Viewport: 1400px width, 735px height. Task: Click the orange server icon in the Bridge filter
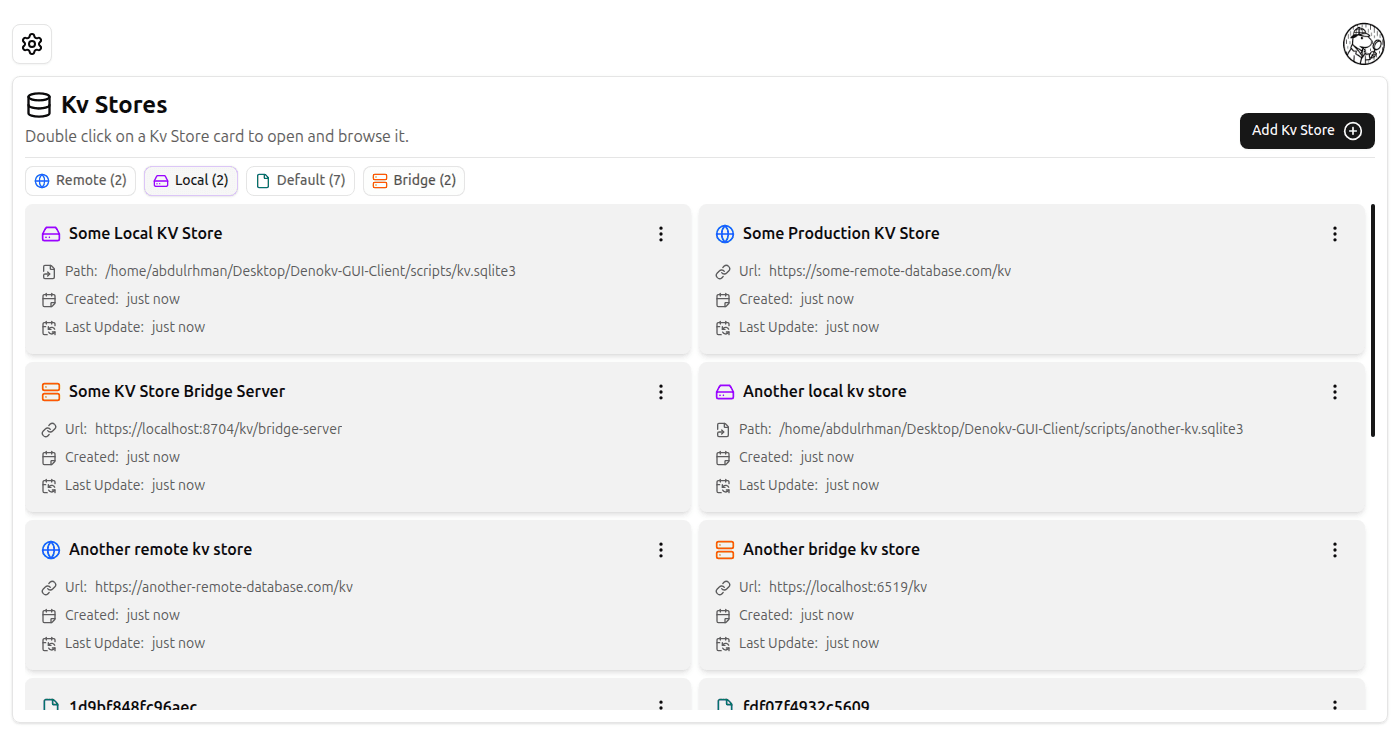pyautogui.click(x=380, y=181)
